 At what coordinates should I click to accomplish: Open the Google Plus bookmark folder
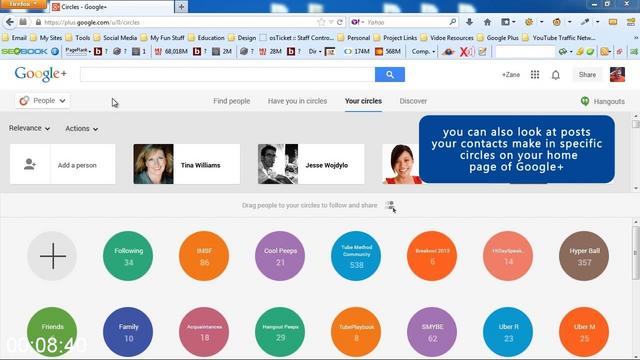tap(498, 38)
